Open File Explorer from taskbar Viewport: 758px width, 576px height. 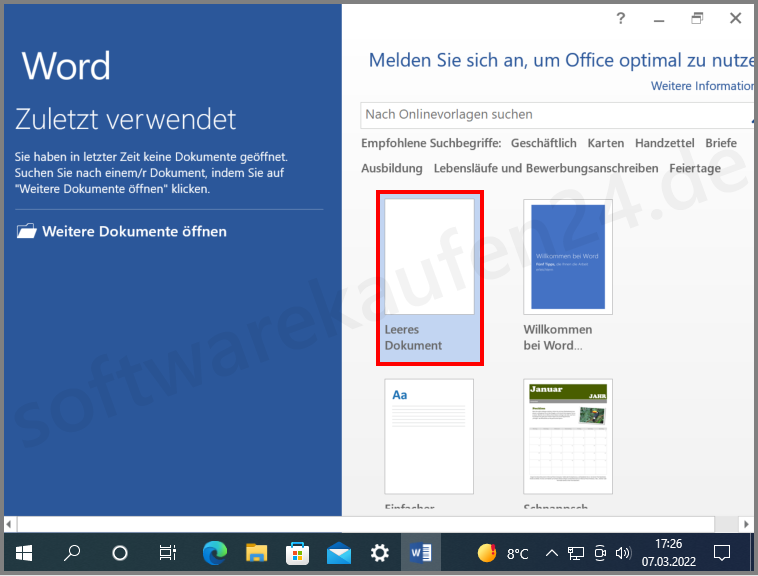(x=256, y=553)
